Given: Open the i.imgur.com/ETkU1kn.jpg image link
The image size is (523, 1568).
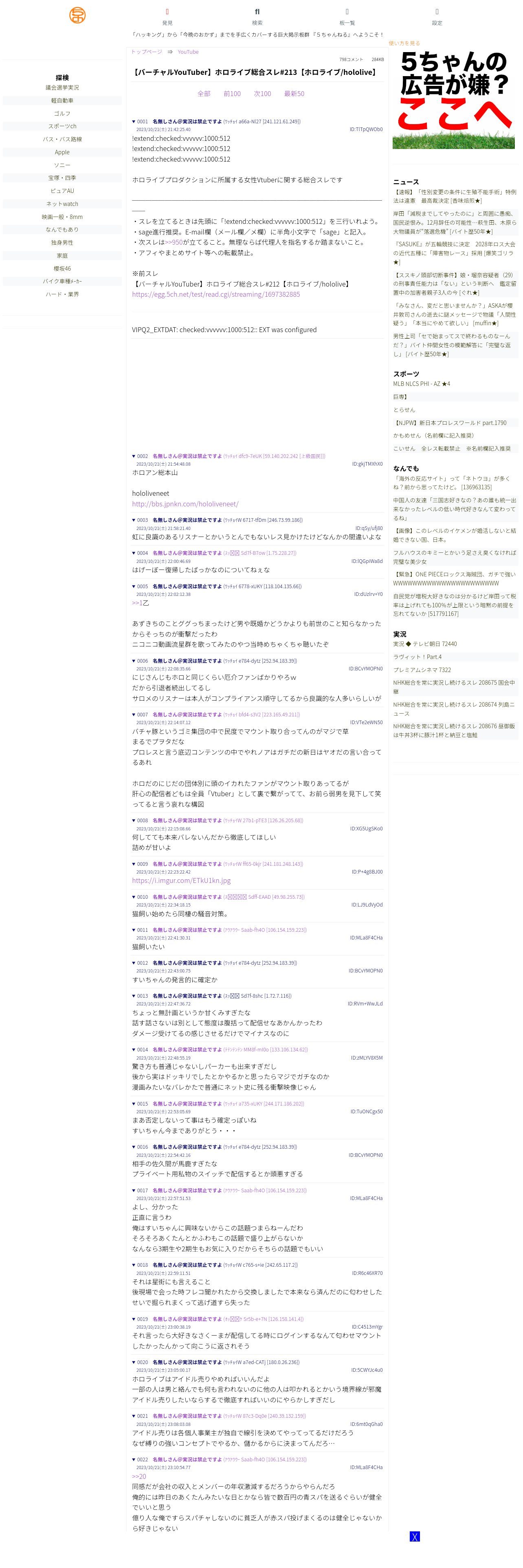Looking at the screenshot, I should tap(181, 880).
